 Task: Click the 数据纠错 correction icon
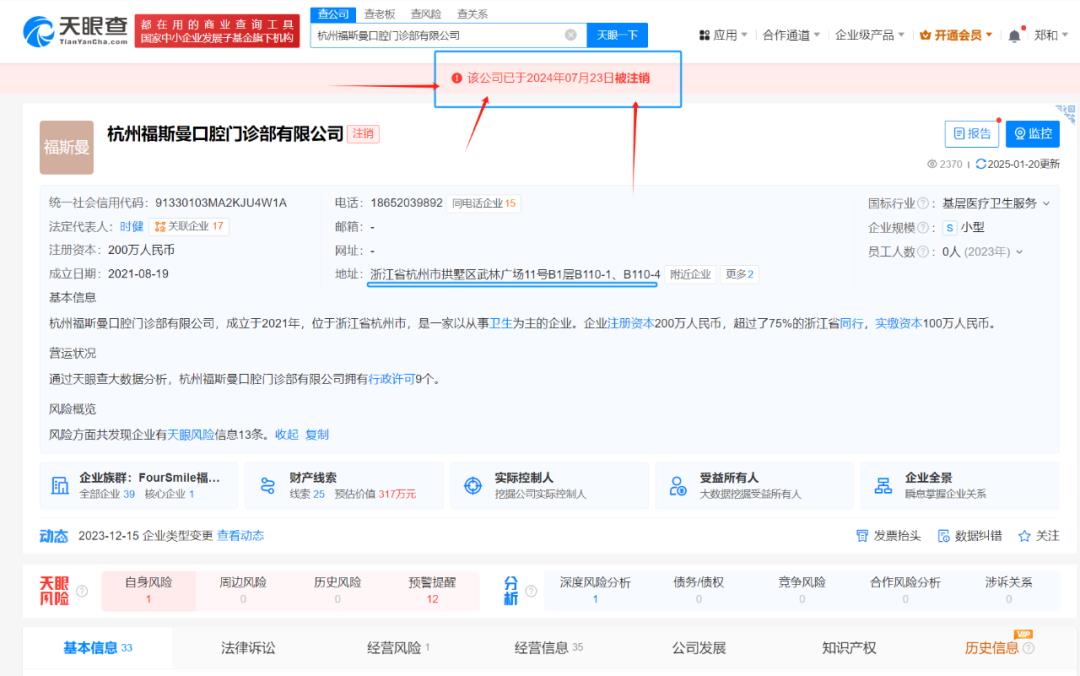[944, 536]
